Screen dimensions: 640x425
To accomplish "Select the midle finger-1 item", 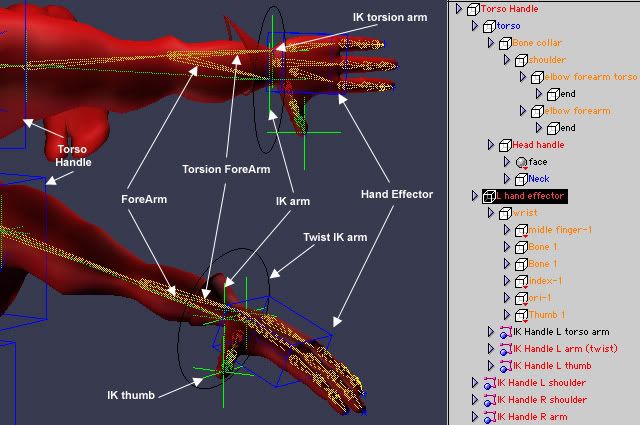I will (561, 230).
